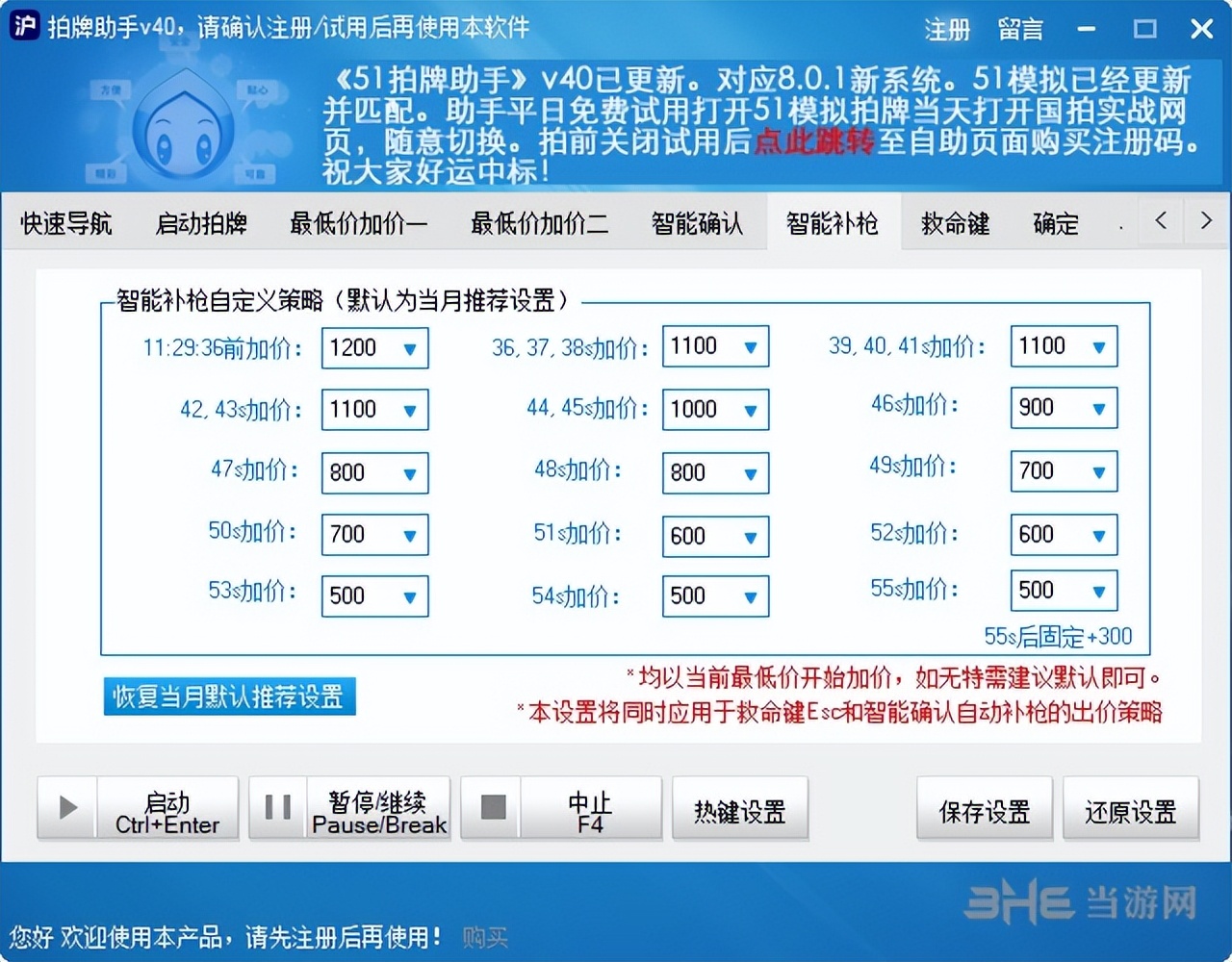The height and width of the screenshot is (962, 1232).
Task: Click the left arrow next to tab bar
Action: tap(1160, 221)
